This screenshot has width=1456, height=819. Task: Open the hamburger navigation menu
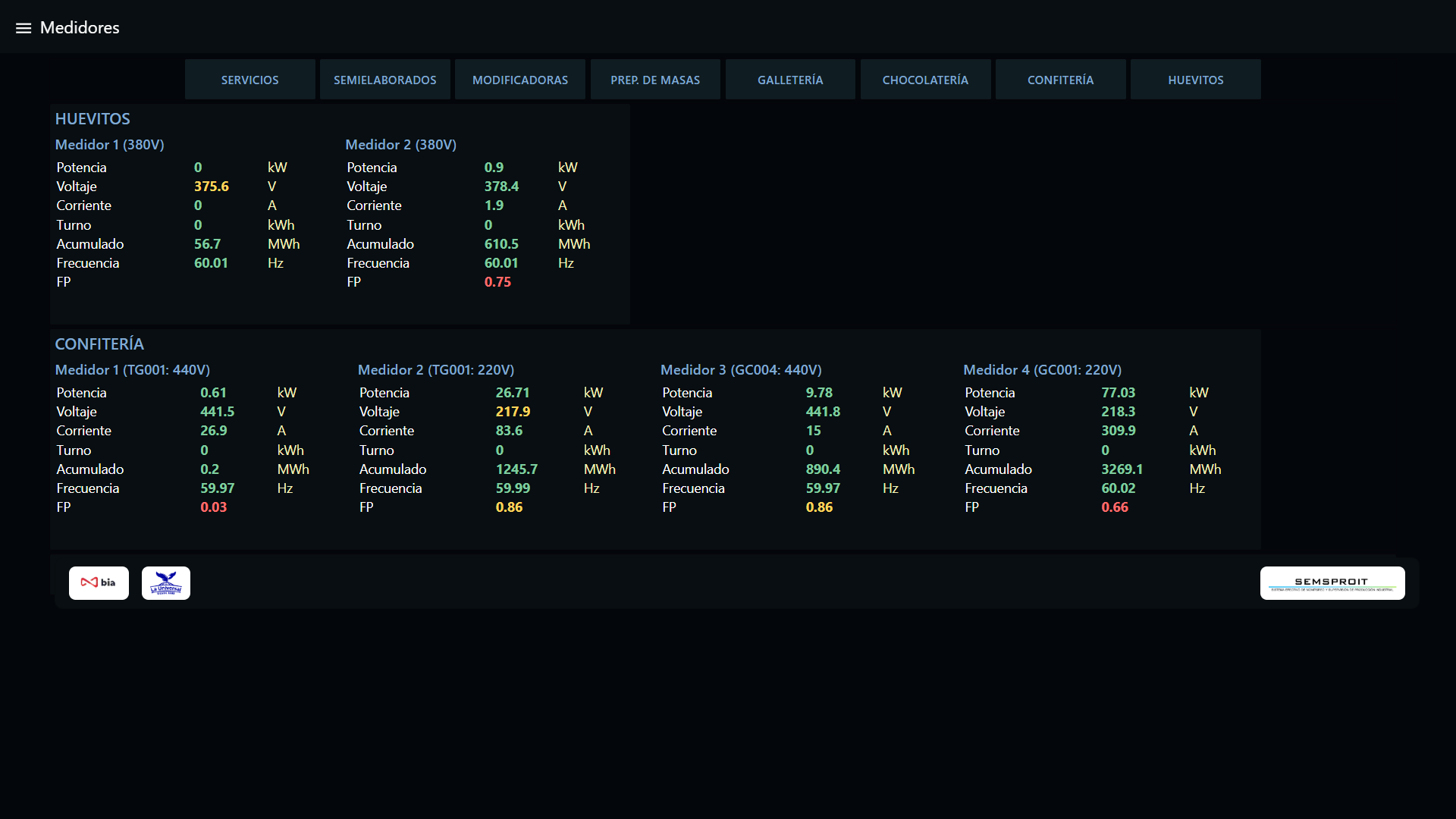tap(24, 28)
